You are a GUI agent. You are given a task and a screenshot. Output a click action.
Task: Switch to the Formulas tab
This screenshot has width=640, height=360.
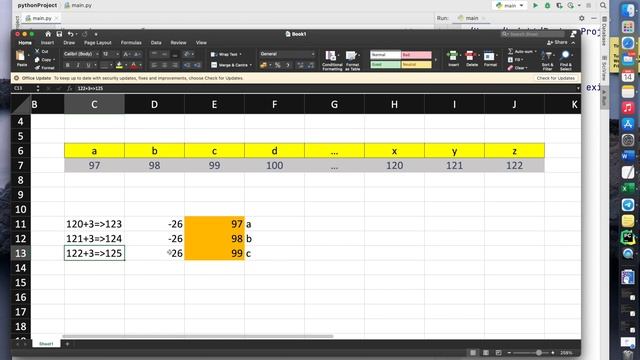pos(131,42)
